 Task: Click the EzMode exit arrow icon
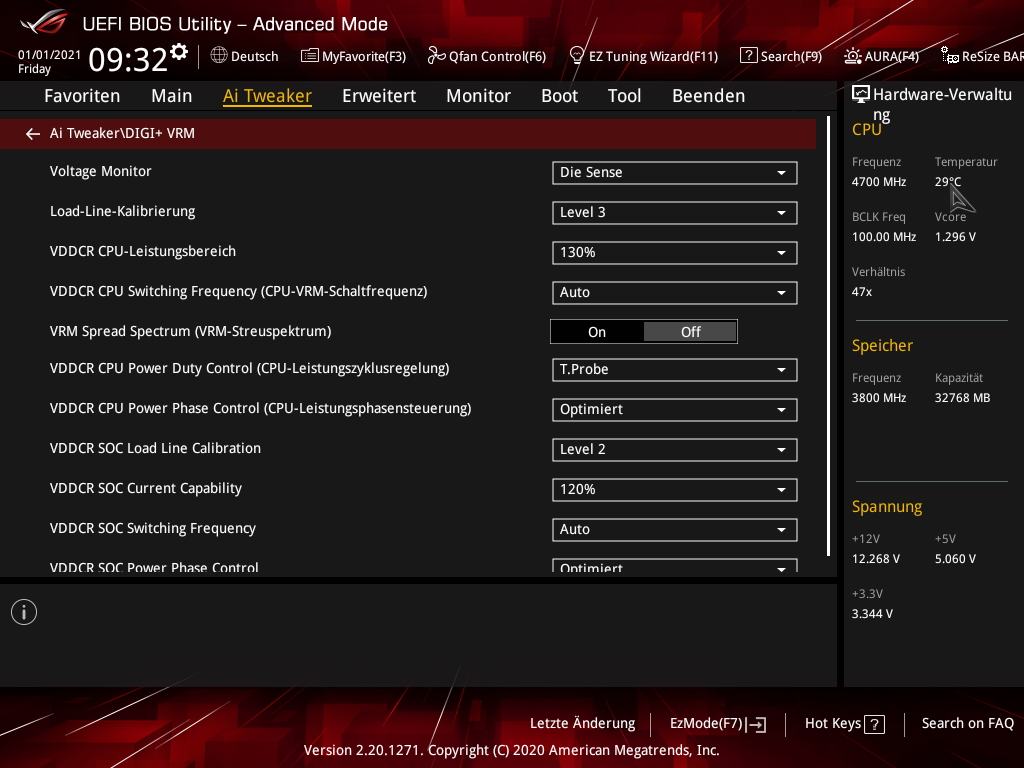756,724
